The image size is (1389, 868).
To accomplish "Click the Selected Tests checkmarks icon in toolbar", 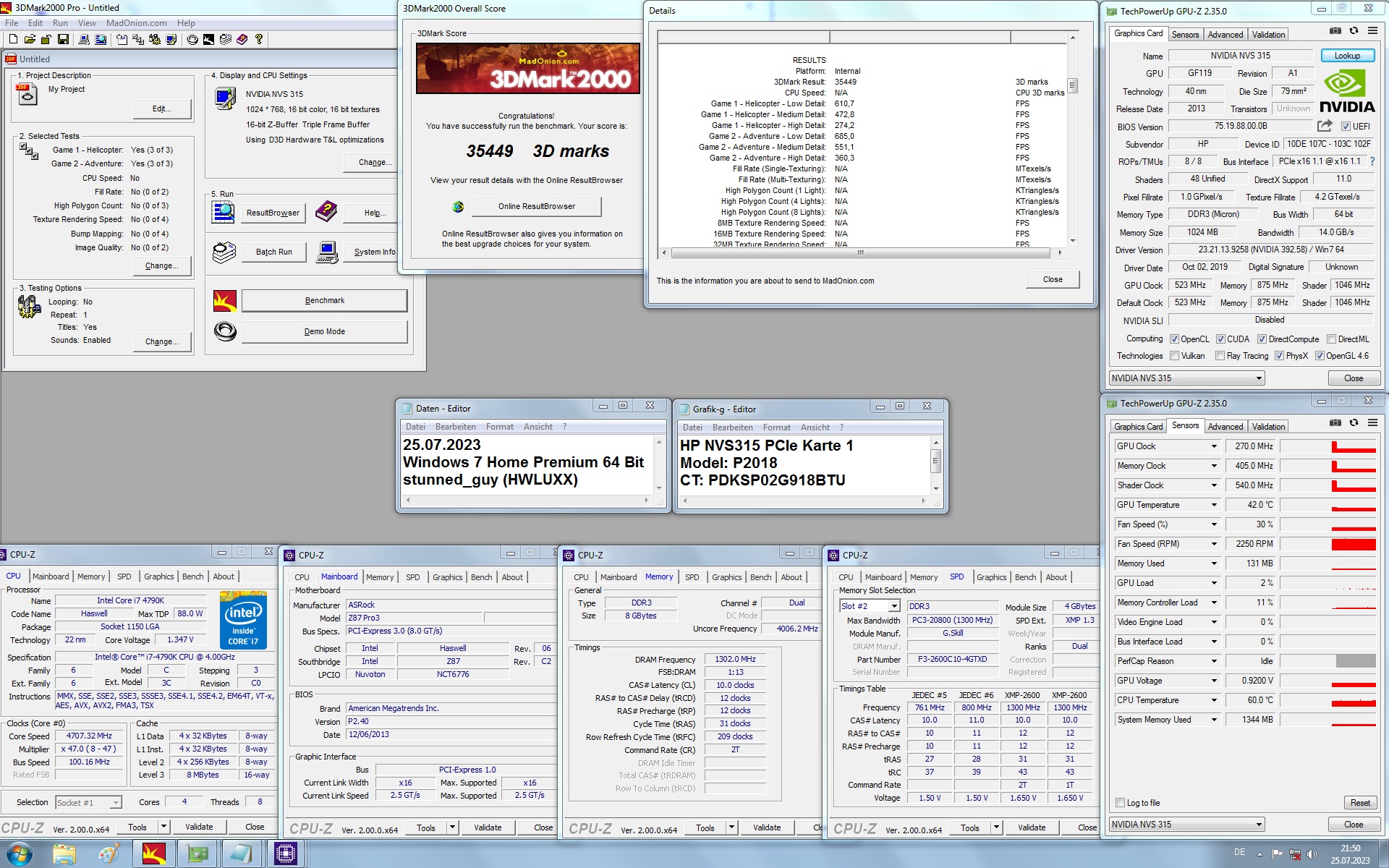I will click(x=138, y=39).
